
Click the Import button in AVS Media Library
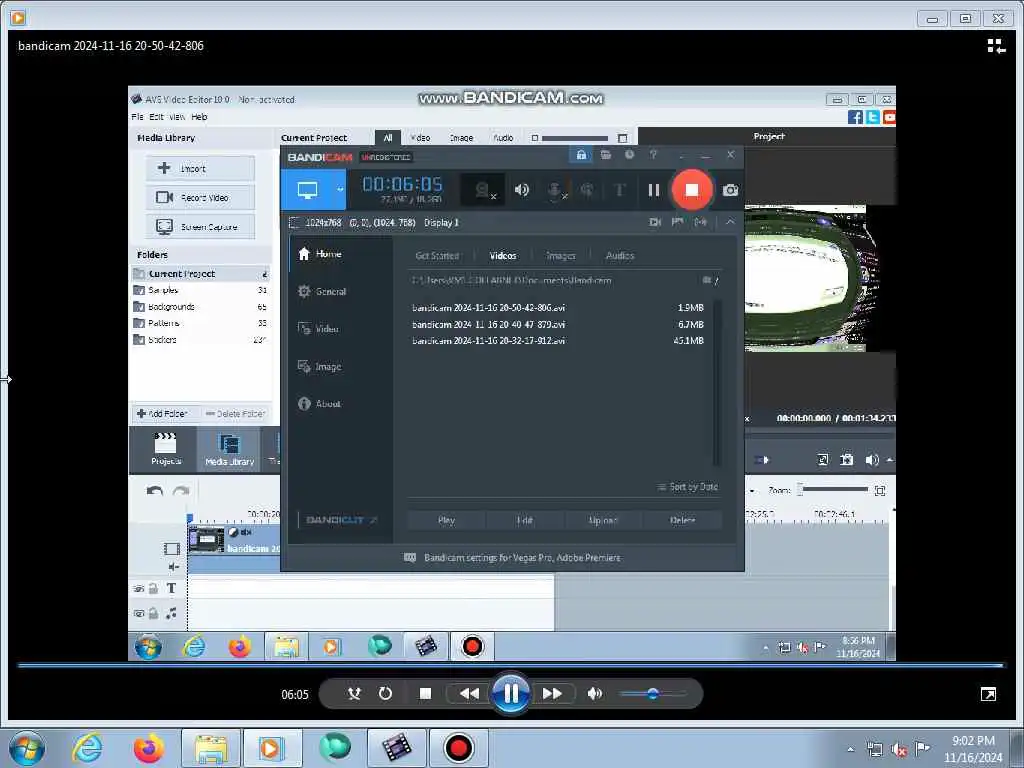point(200,168)
